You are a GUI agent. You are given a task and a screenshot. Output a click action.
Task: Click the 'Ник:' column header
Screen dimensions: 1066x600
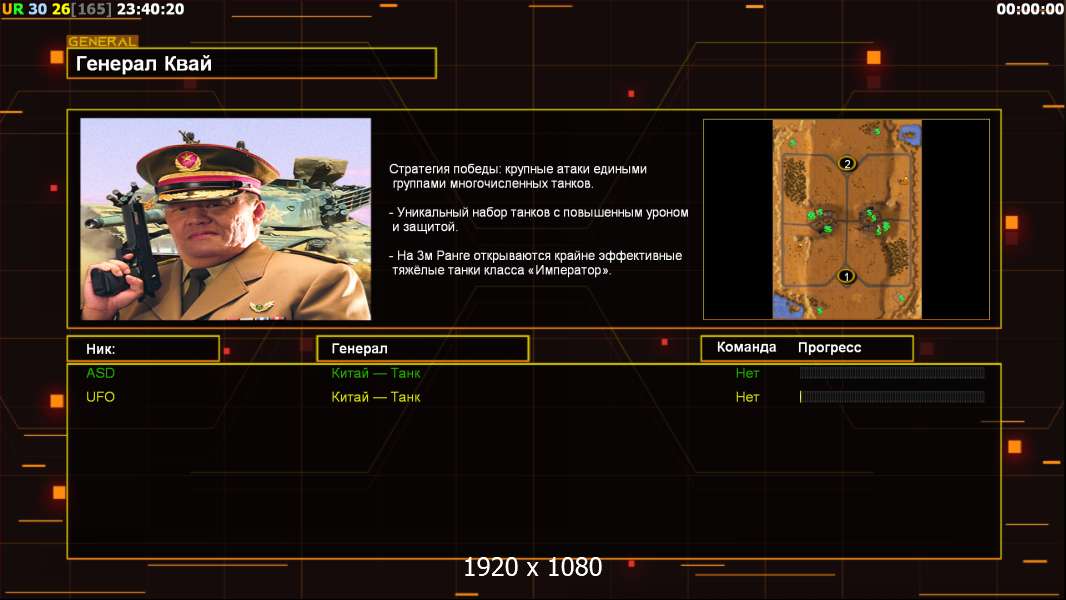point(143,349)
